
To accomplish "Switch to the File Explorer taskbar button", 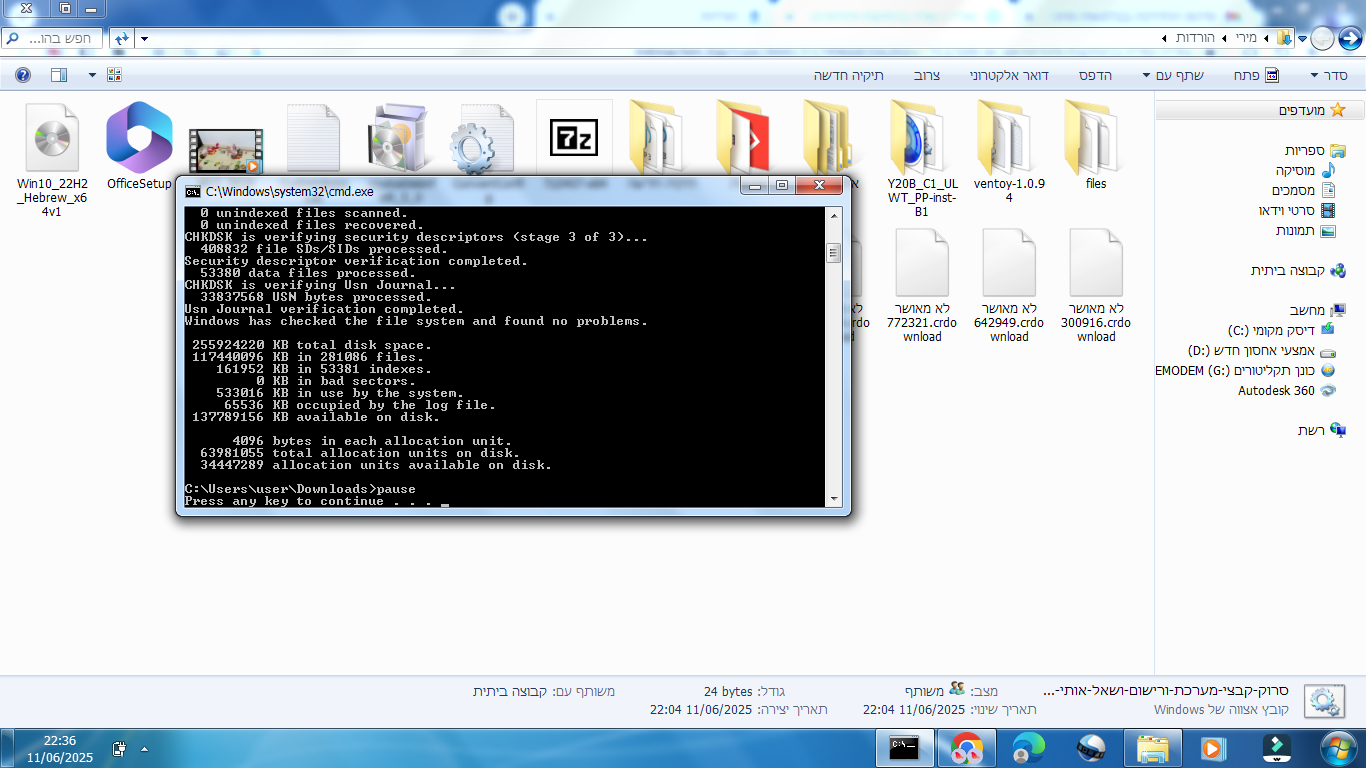I will point(1152,747).
